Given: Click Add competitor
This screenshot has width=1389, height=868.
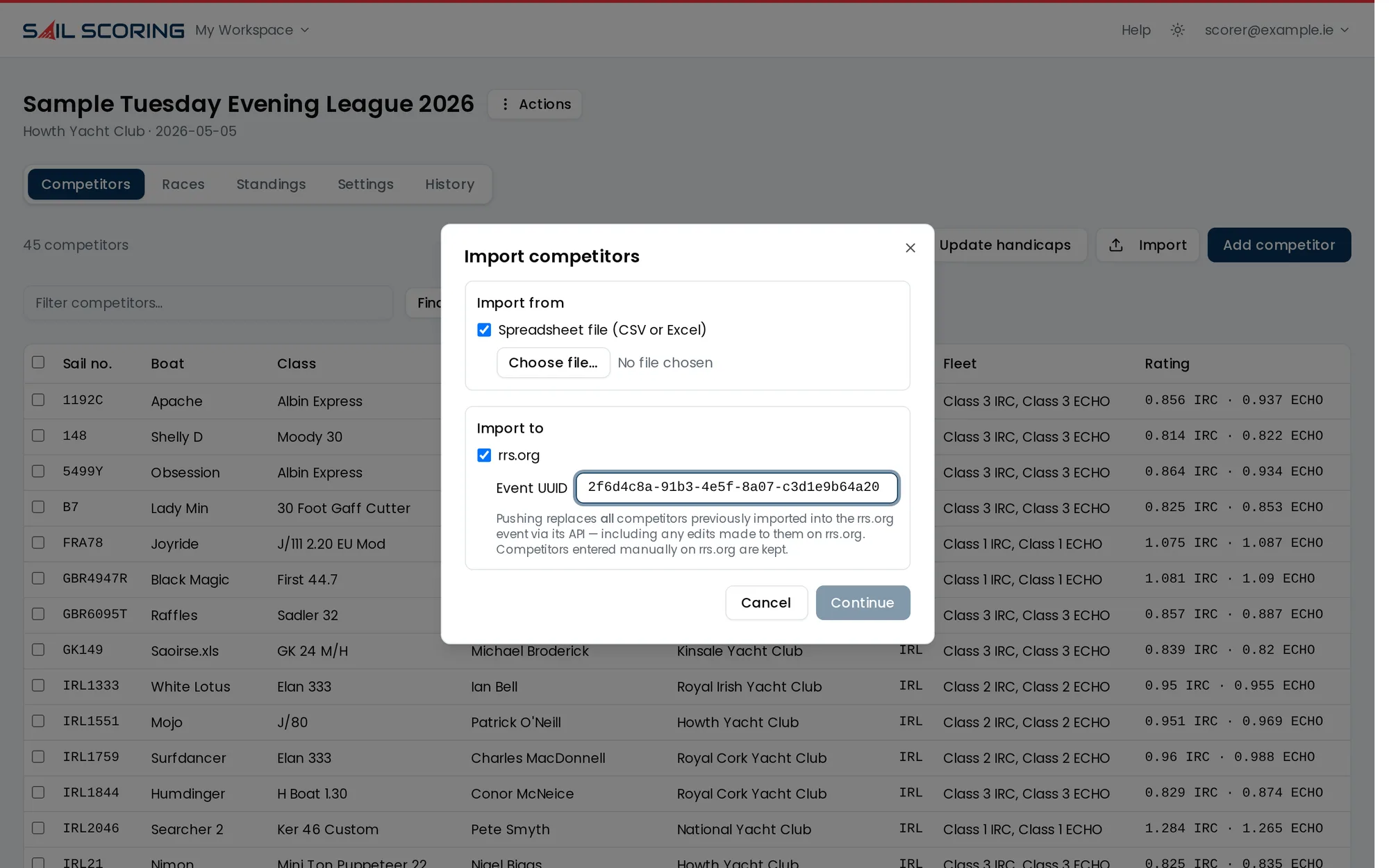Looking at the screenshot, I should (x=1279, y=245).
